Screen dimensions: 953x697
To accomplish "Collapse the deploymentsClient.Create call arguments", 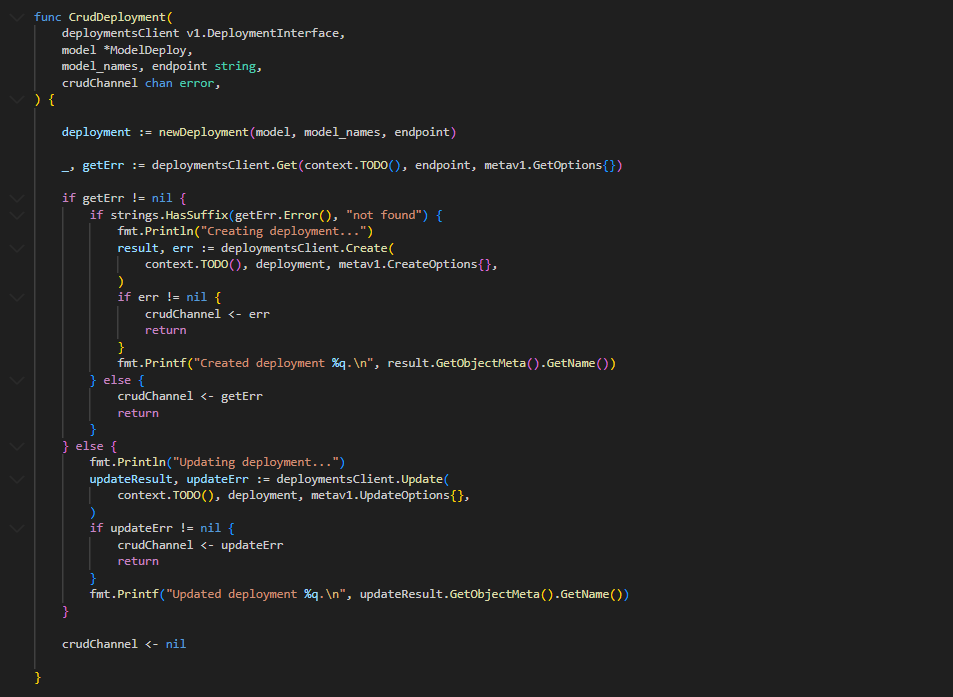I will 16,248.
